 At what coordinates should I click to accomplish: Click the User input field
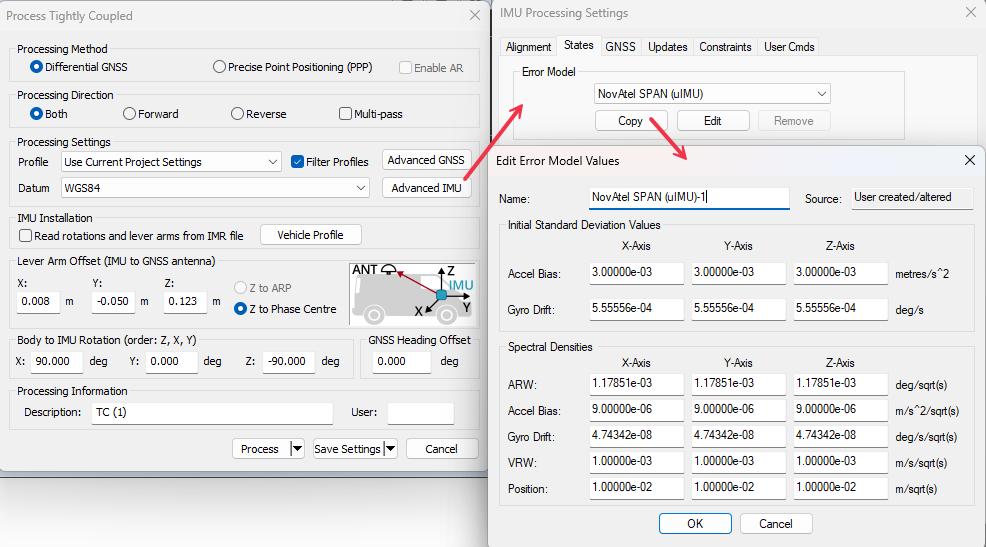point(421,412)
